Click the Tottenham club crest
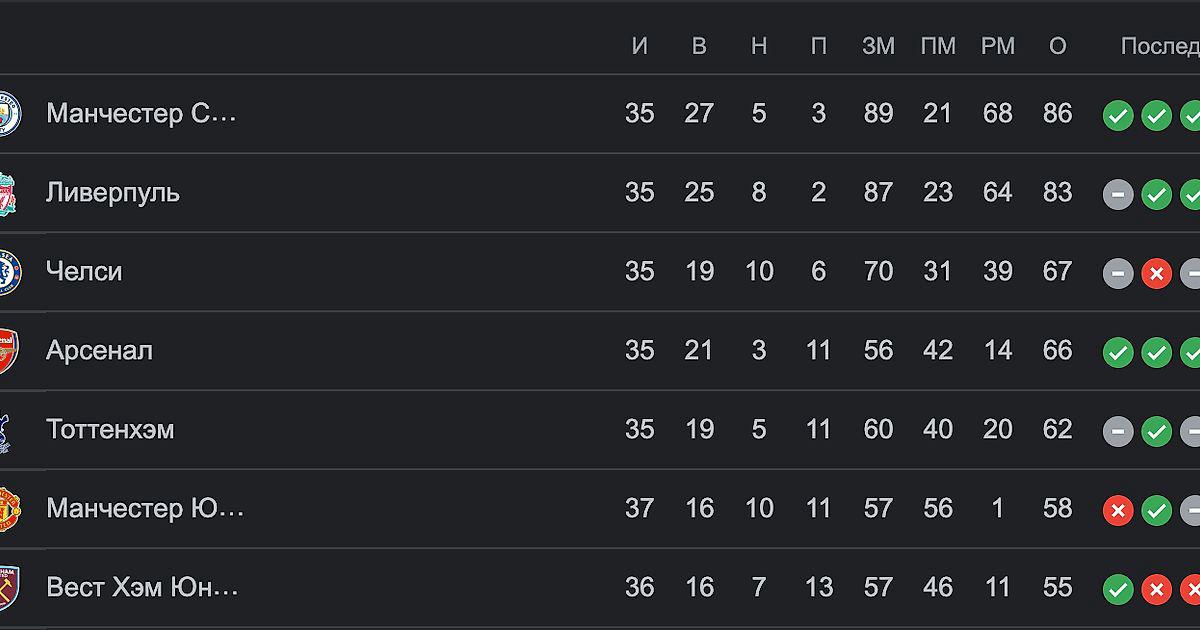 point(6,430)
